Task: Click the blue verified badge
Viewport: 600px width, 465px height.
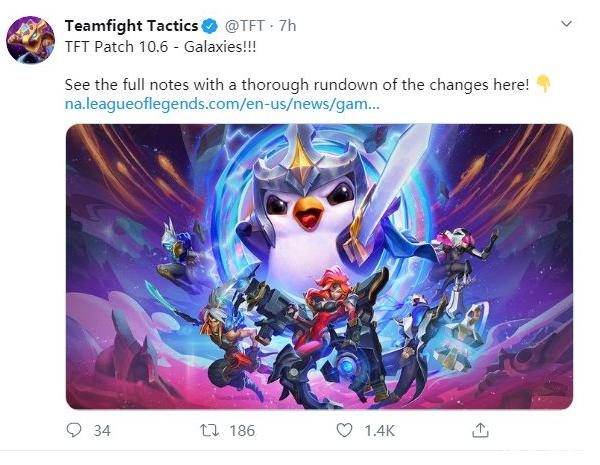Action: pyautogui.click(x=210, y=26)
